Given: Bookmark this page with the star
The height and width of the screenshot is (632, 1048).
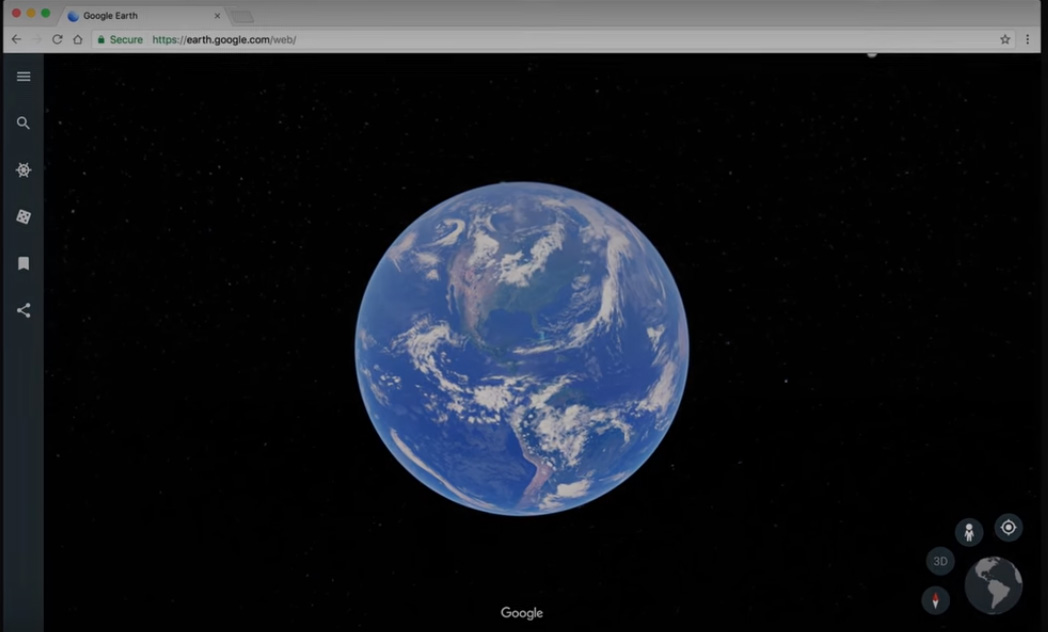Looking at the screenshot, I should click(1005, 40).
